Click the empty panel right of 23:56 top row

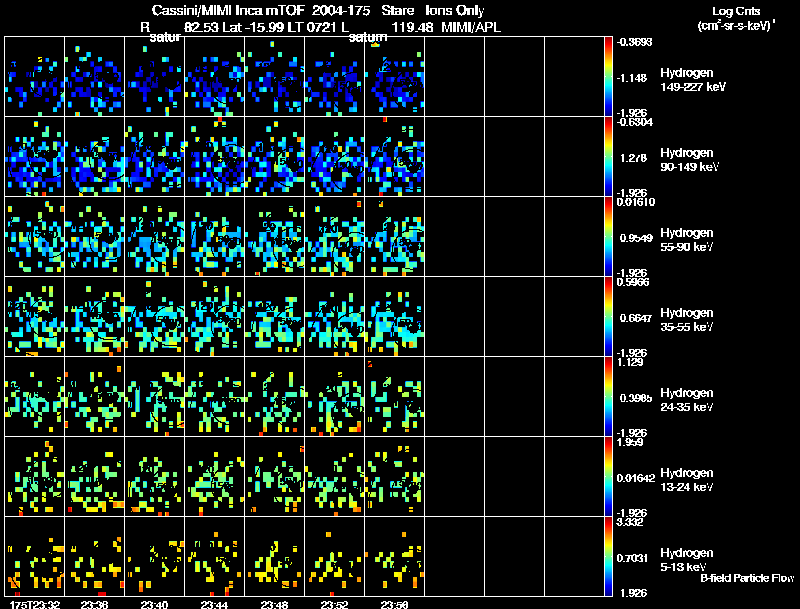(x=455, y=77)
